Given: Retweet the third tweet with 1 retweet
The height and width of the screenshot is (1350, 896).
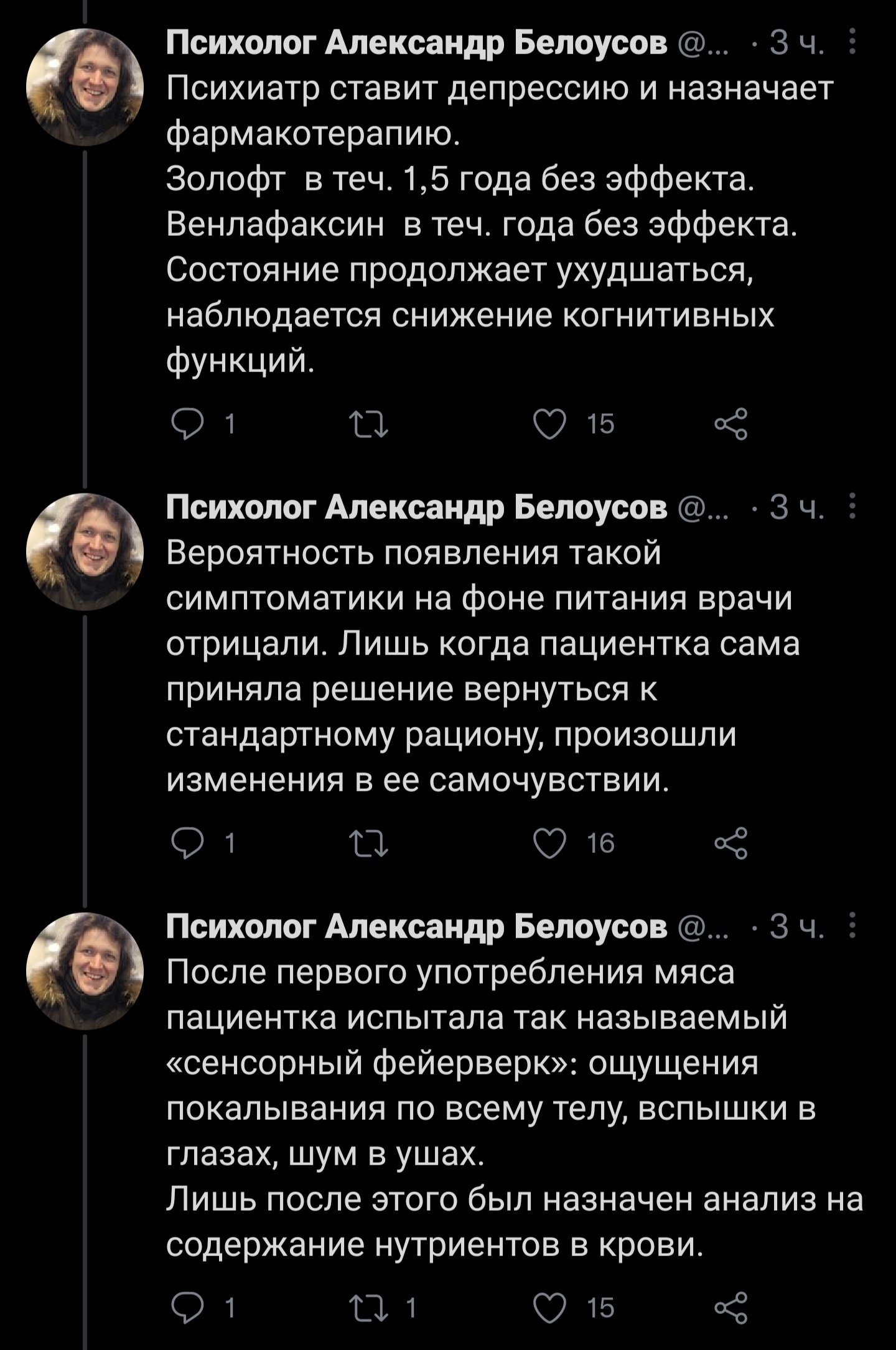Looking at the screenshot, I should 368,1308.
